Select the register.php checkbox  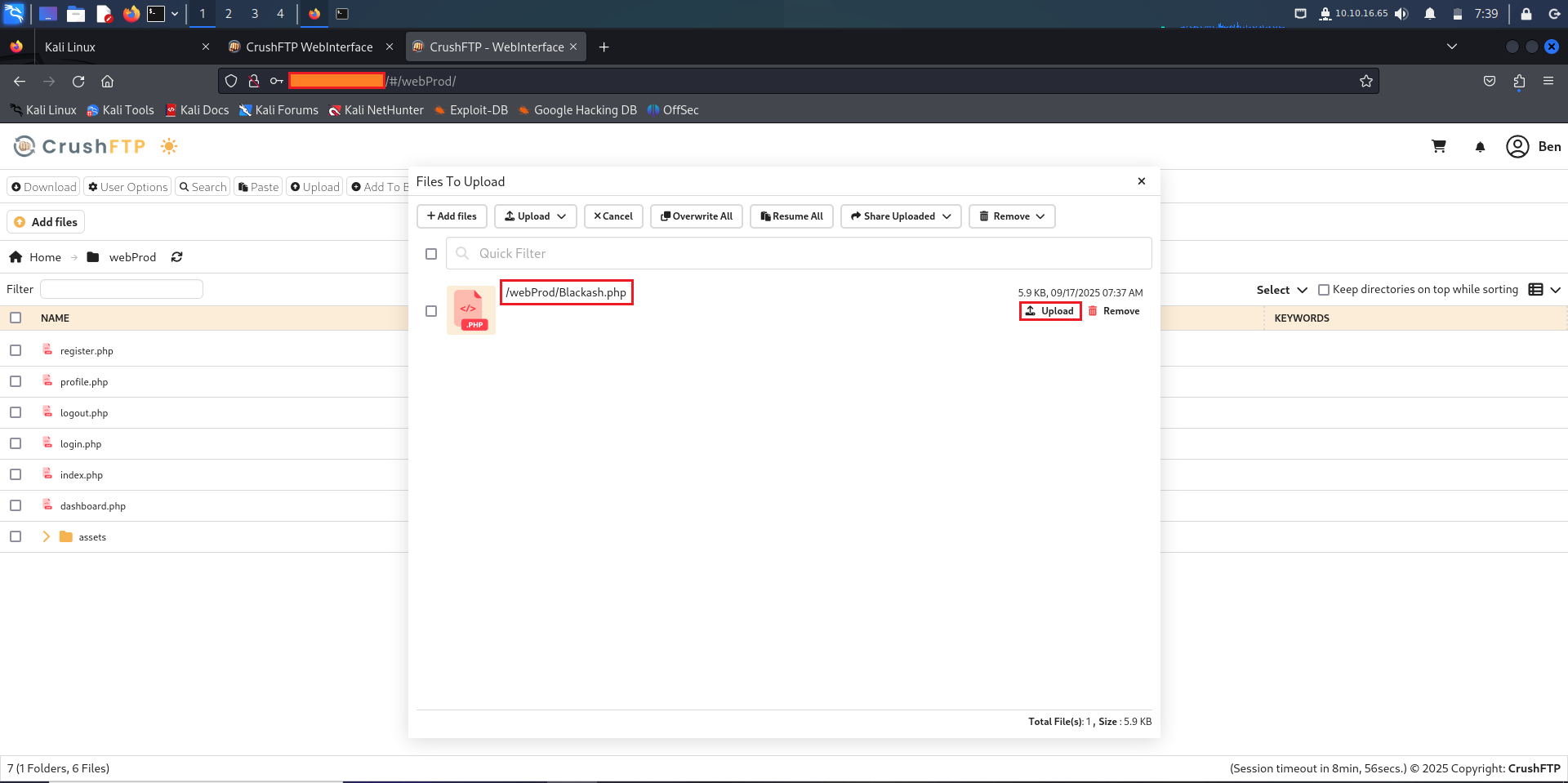[16, 350]
